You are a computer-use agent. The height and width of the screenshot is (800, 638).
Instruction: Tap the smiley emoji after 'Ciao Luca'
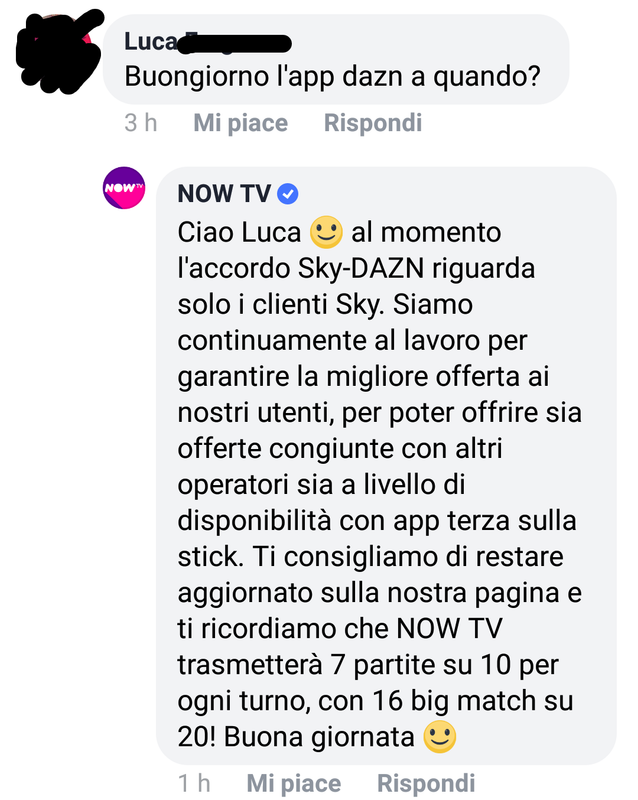(326, 232)
